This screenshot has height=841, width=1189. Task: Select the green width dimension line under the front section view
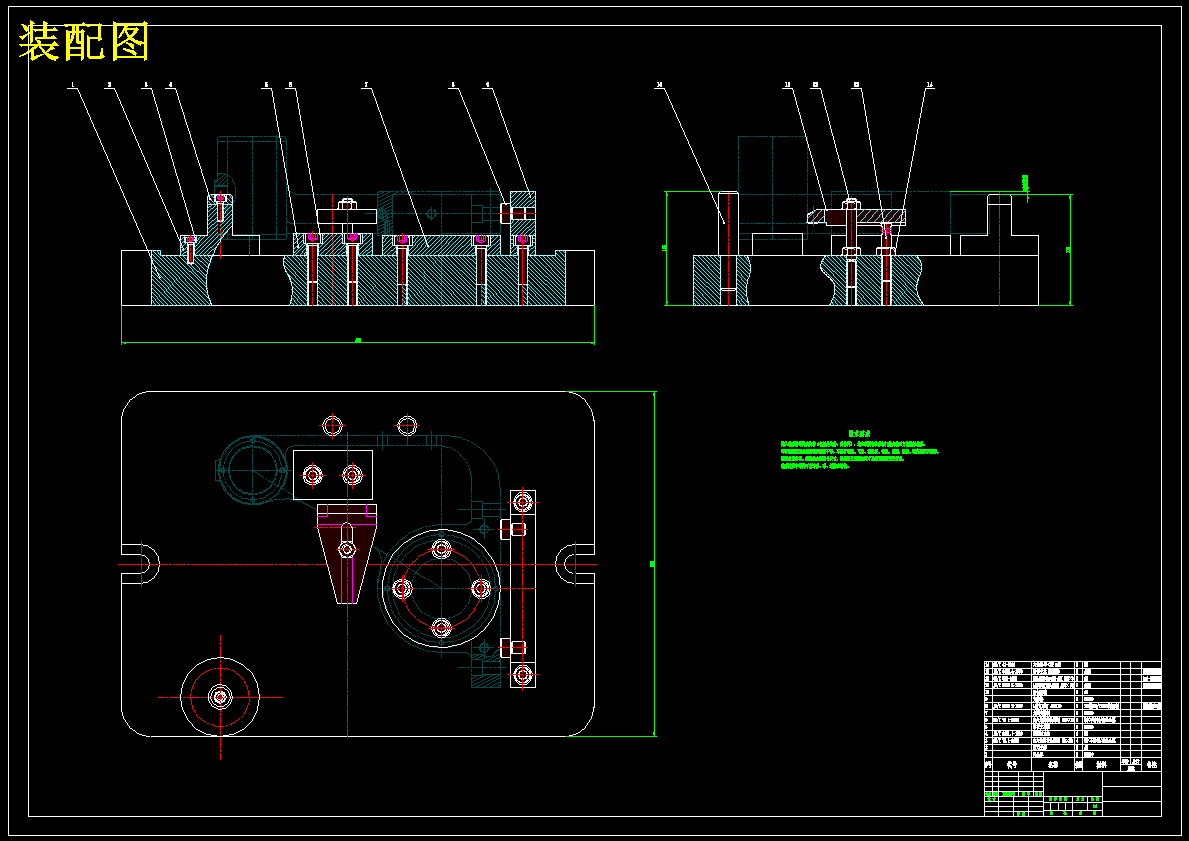358,342
